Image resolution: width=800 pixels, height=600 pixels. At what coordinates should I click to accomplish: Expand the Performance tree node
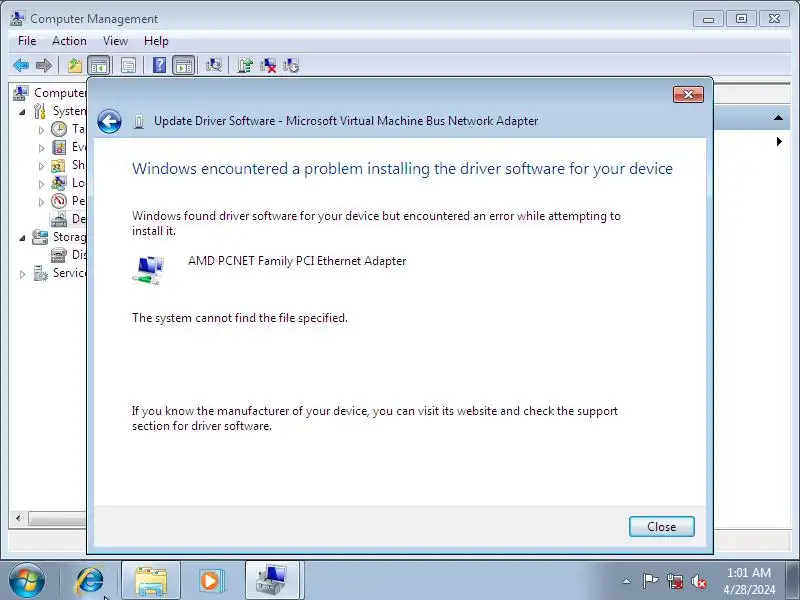41,202
